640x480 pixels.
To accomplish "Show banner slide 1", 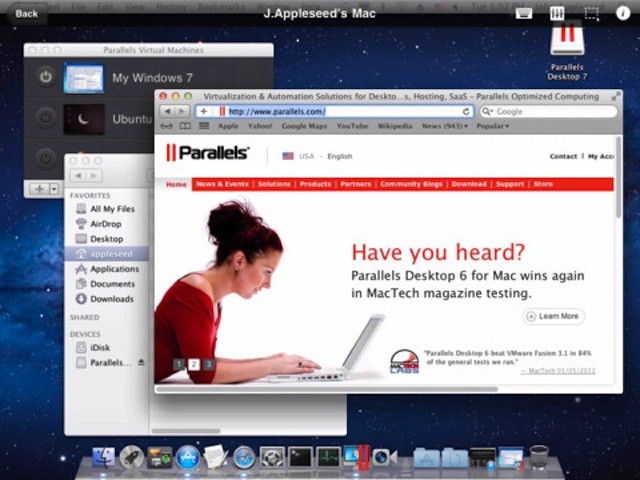I will click(179, 364).
